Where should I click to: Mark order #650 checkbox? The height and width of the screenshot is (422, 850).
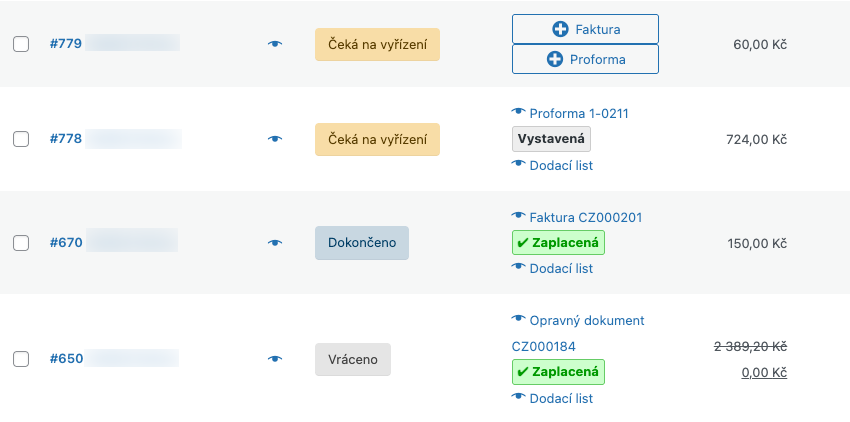click(x=21, y=359)
